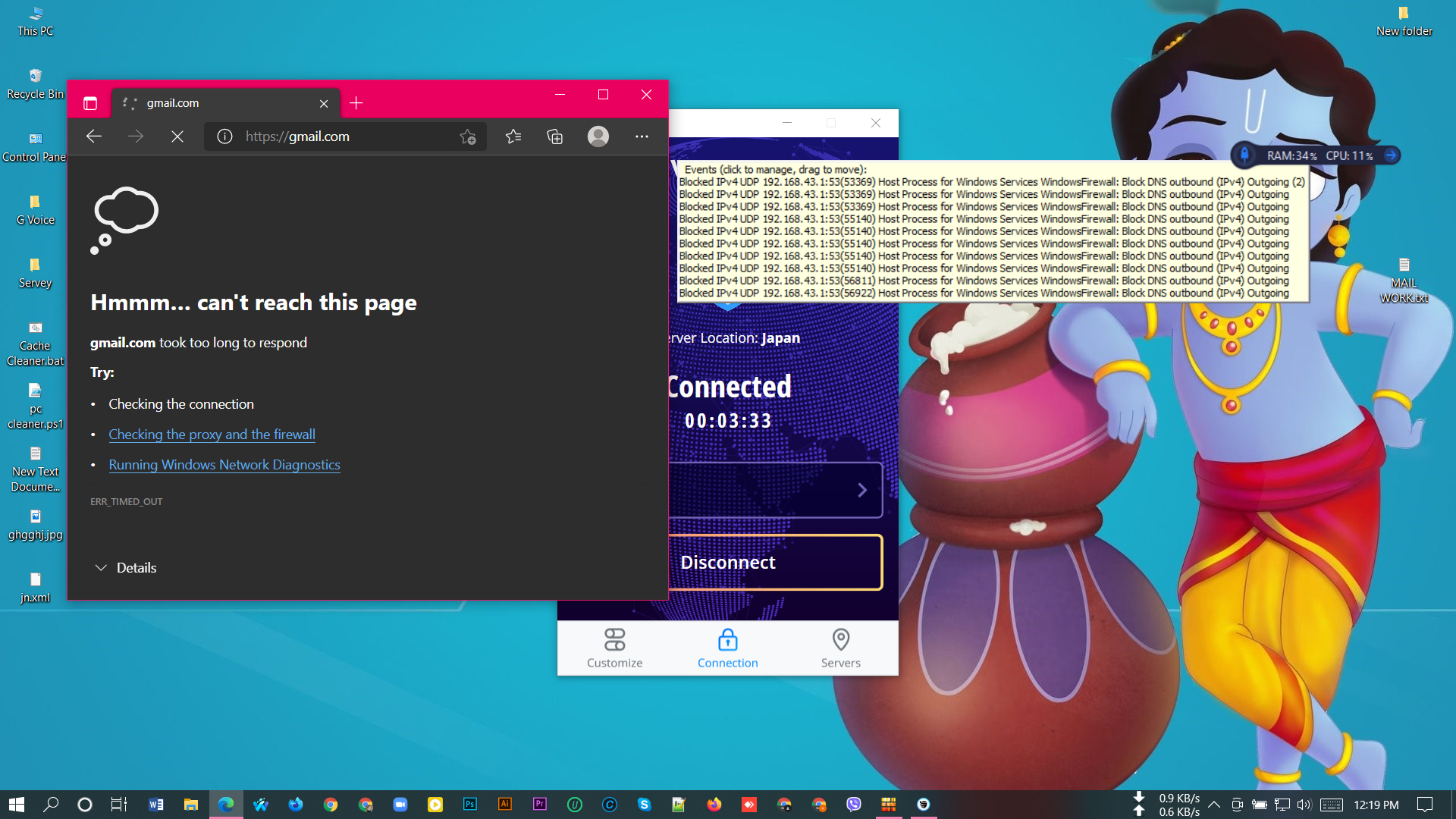The height and width of the screenshot is (819, 1456).
Task: Select MAIL WORK.txt desktop file
Action: [x=1404, y=281]
